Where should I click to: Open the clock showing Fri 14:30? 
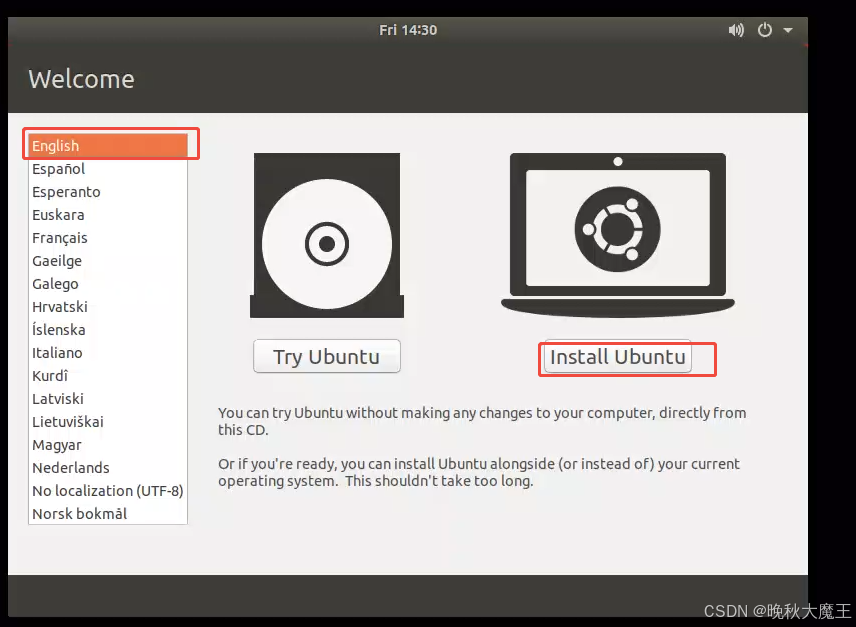click(x=408, y=30)
